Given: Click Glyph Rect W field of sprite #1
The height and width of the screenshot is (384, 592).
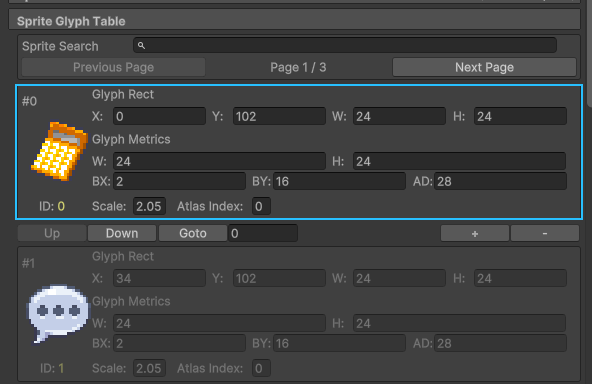Looking at the screenshot, I should coord(399,278).
